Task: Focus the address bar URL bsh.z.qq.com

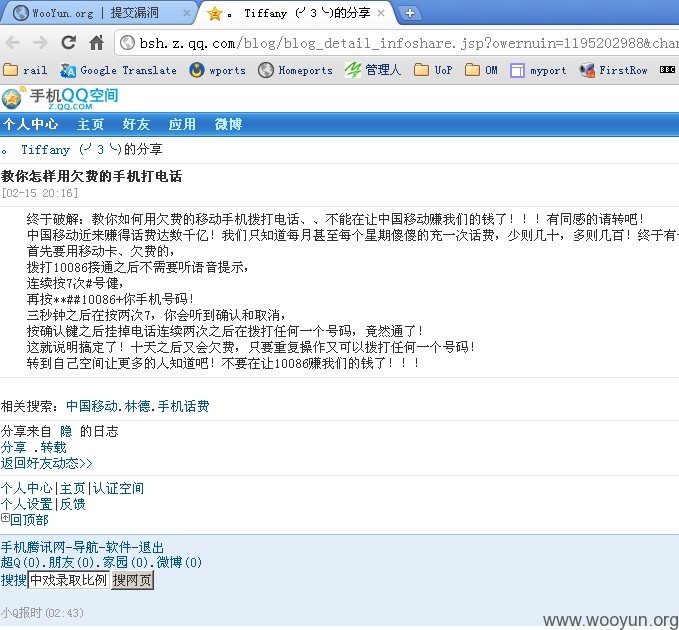Action: 407,43
